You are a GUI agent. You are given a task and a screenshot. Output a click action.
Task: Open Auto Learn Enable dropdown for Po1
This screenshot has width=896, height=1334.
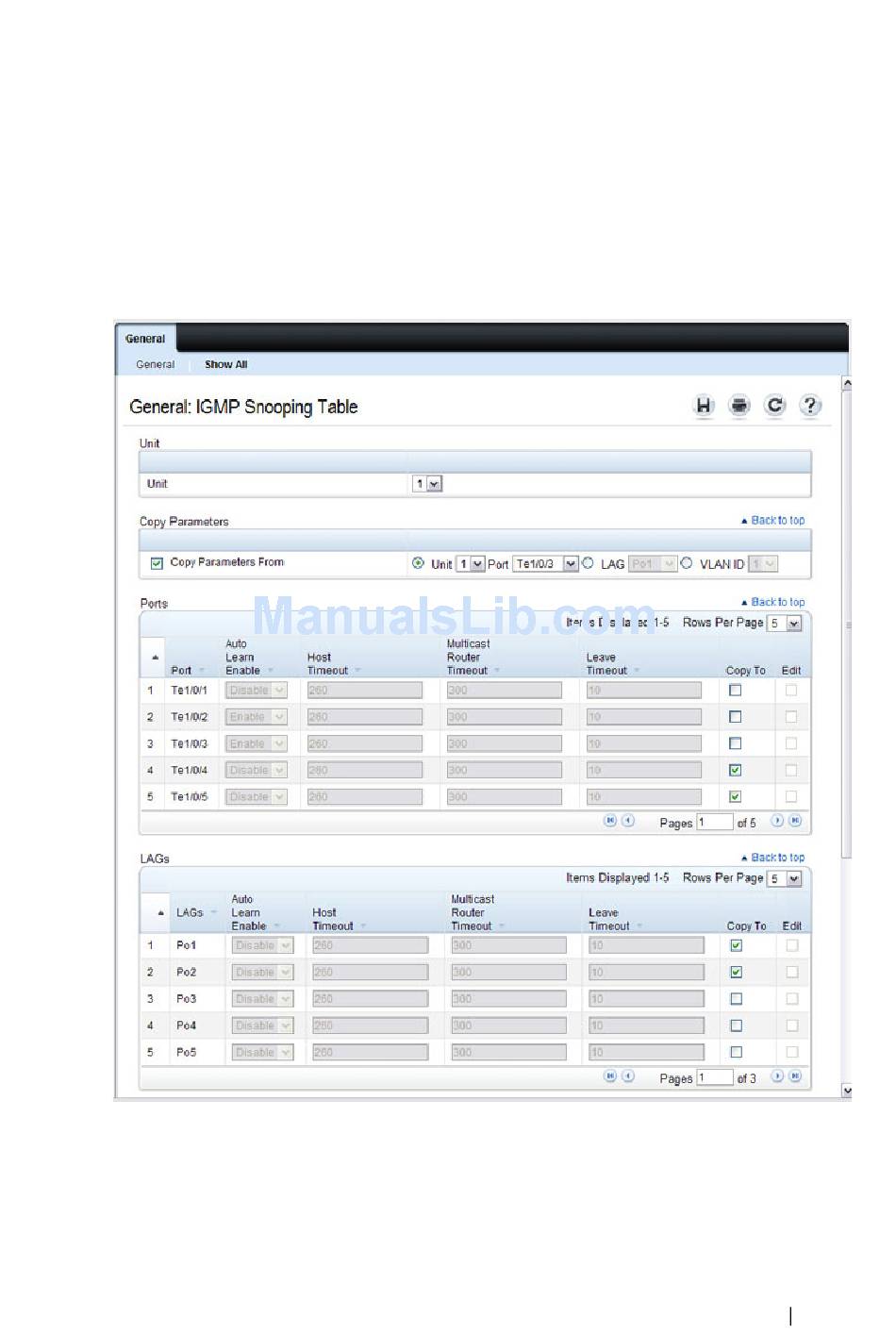click(x=263, y=945)
